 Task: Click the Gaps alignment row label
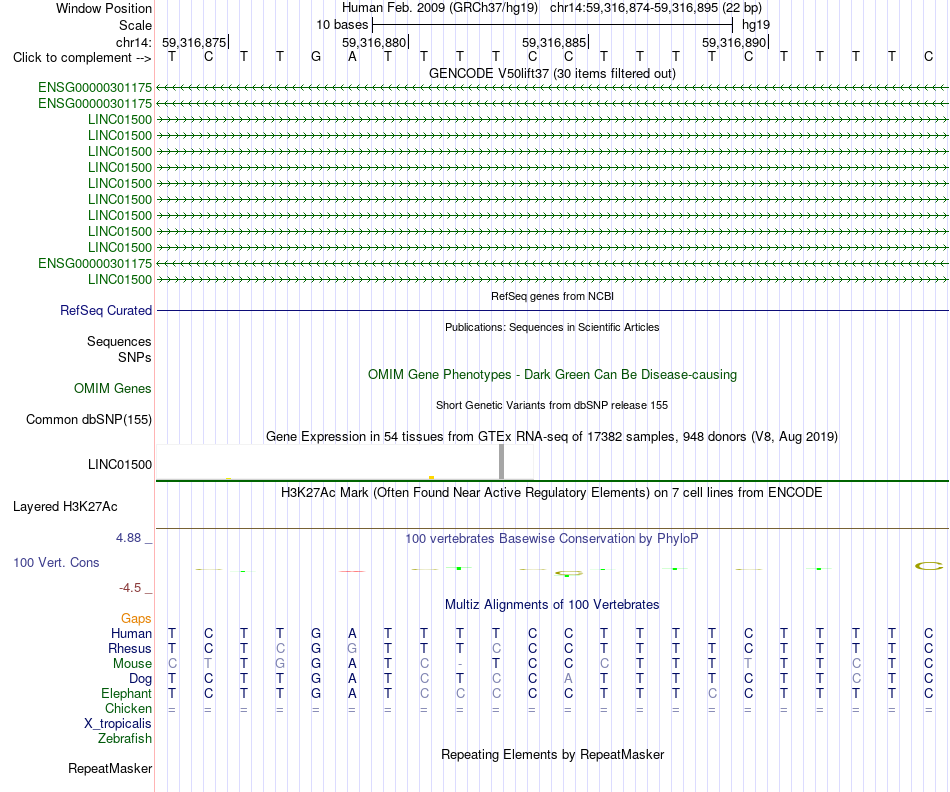pyautogui.click(x=136, y=618)
